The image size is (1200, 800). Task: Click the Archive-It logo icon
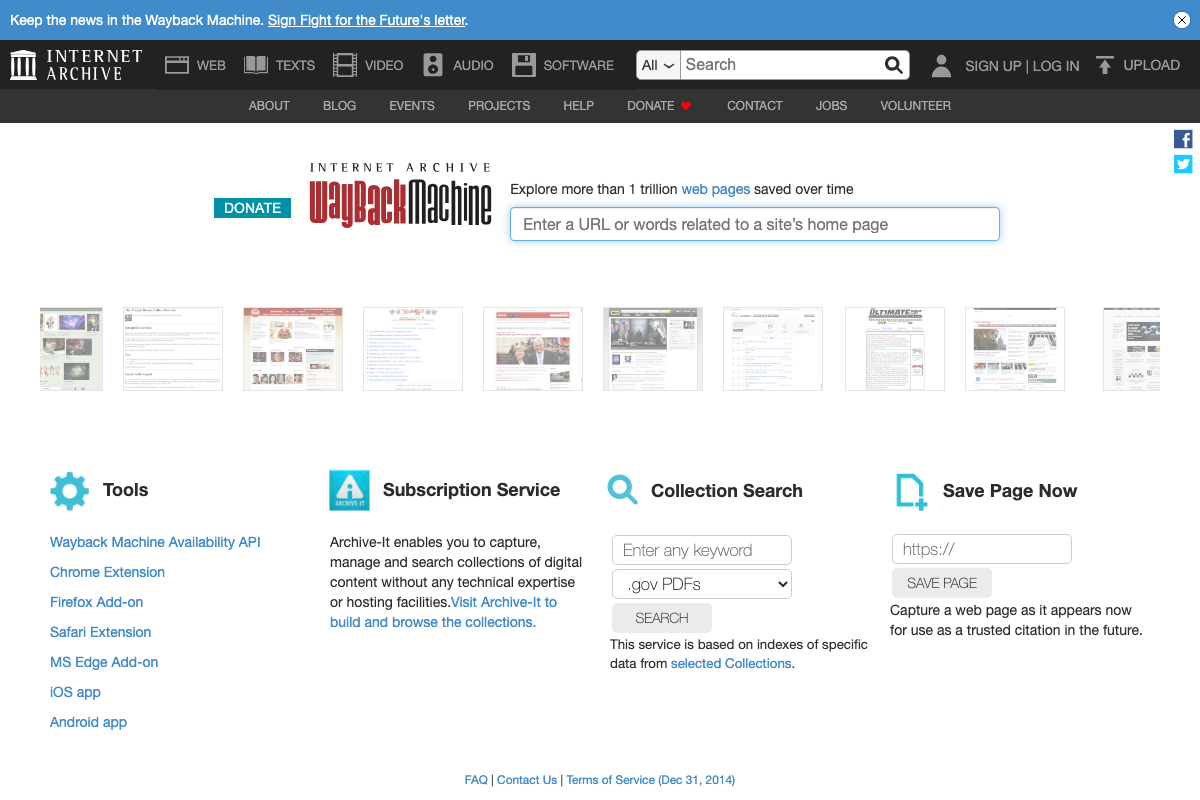coord(349,490)
